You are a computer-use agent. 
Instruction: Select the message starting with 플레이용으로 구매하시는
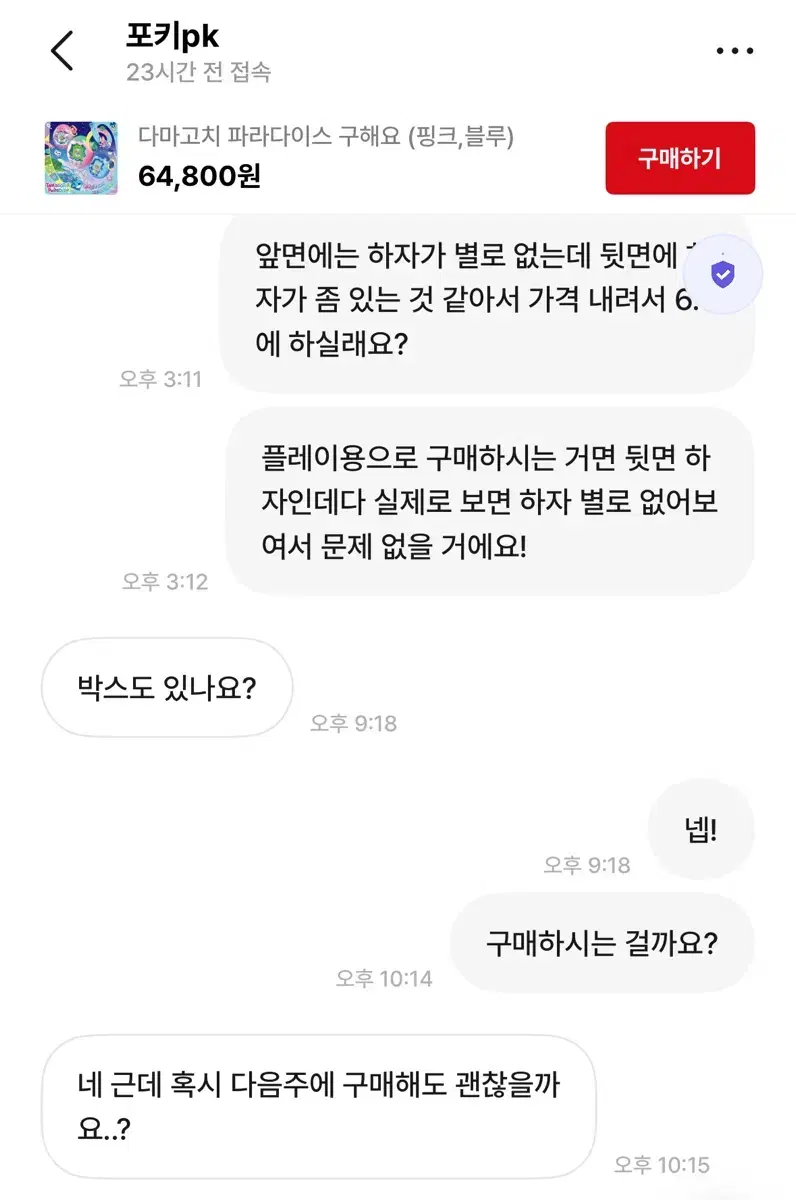pyautogui.click(x=488, y=503)
